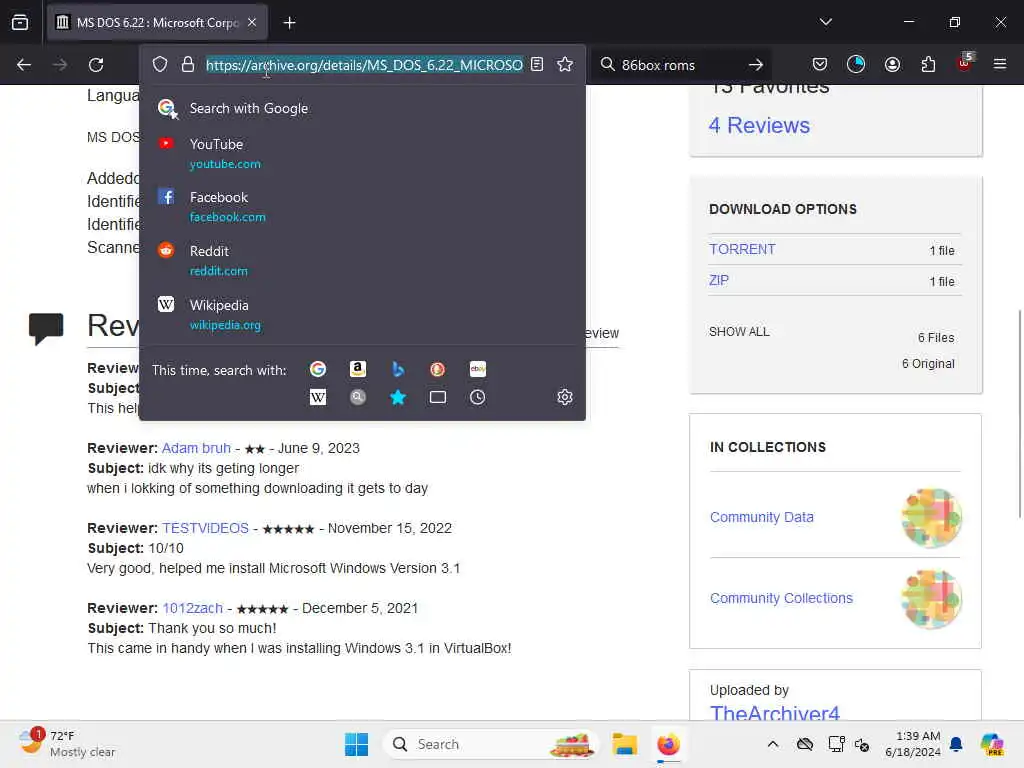Open the notifications bell
The image size is (1024, 768).
(x=956, y=744)
